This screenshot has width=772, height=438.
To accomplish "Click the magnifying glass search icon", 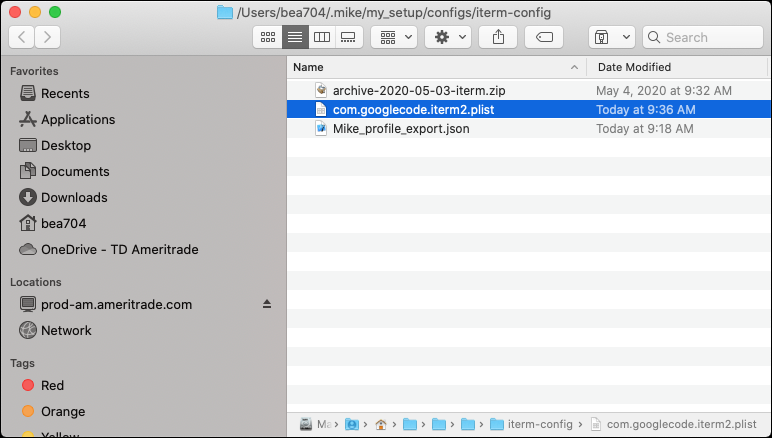I will pyautogui.click(x=654, y=37).
